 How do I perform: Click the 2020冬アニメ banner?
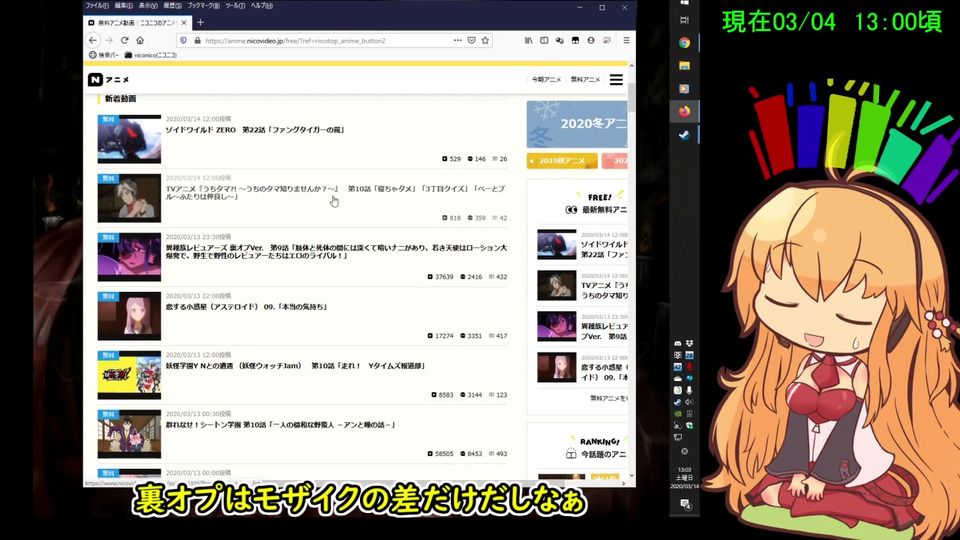point(577,124)
